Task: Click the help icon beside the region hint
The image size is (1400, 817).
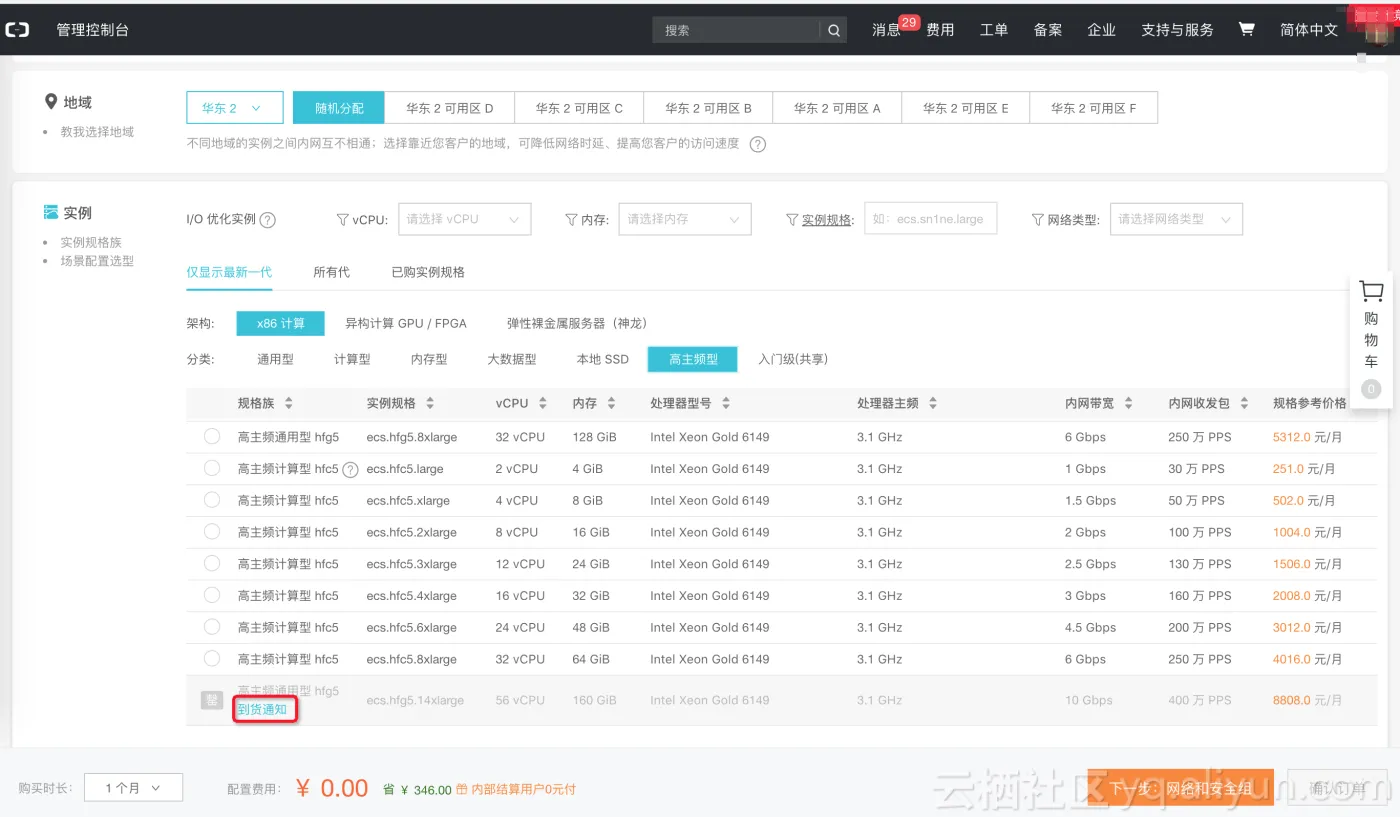Action: coord(758,144)
